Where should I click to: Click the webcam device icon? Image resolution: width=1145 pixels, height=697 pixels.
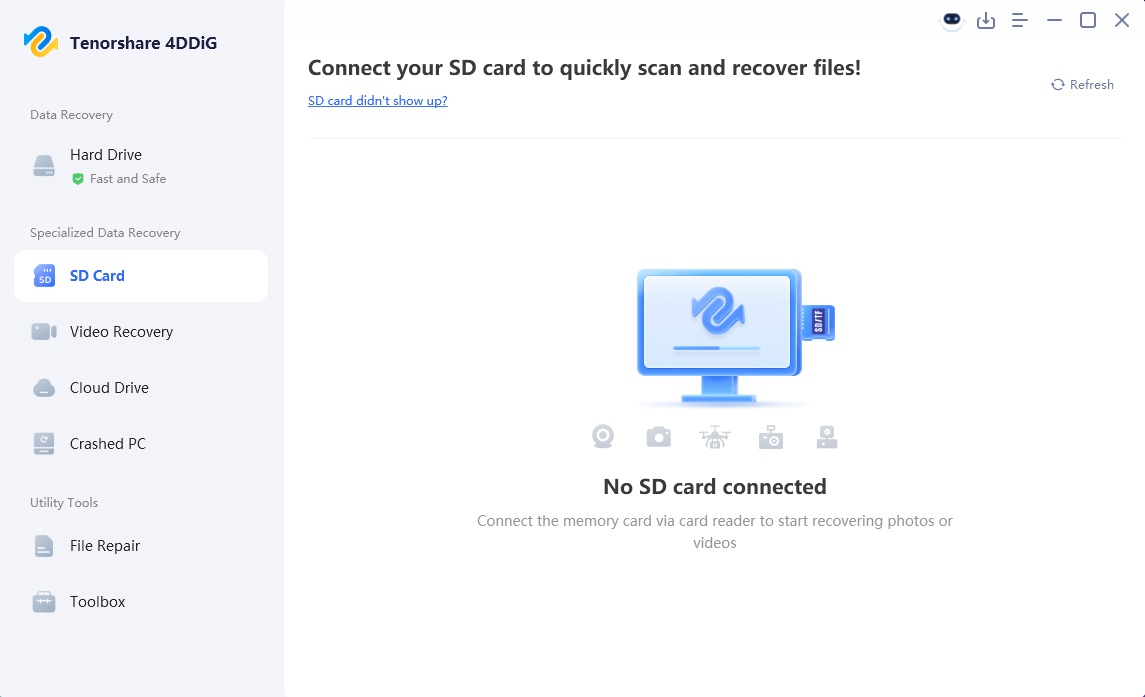point(603,437)
